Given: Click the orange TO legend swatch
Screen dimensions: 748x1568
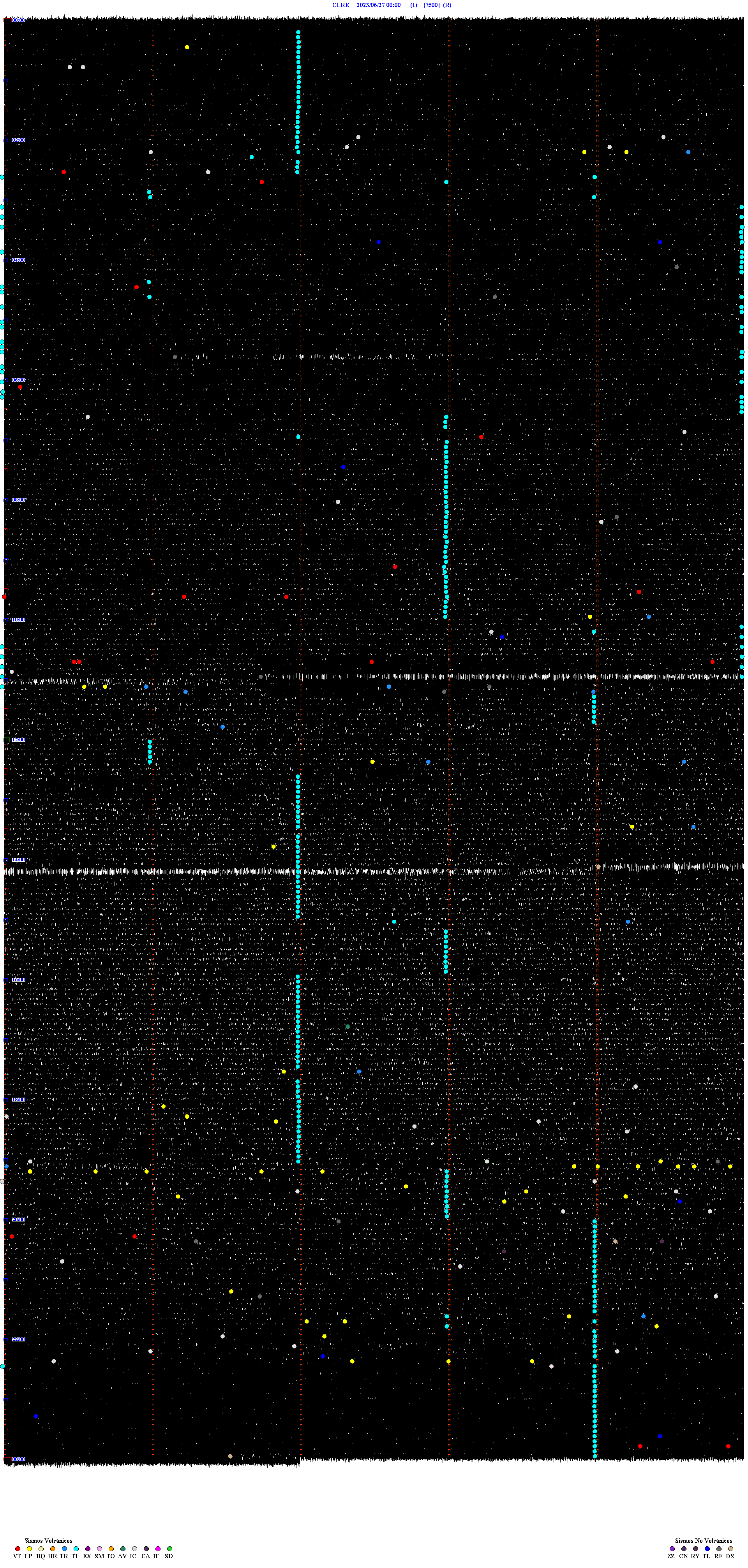Looking at the screenshot, I should tap(111, 1549).
